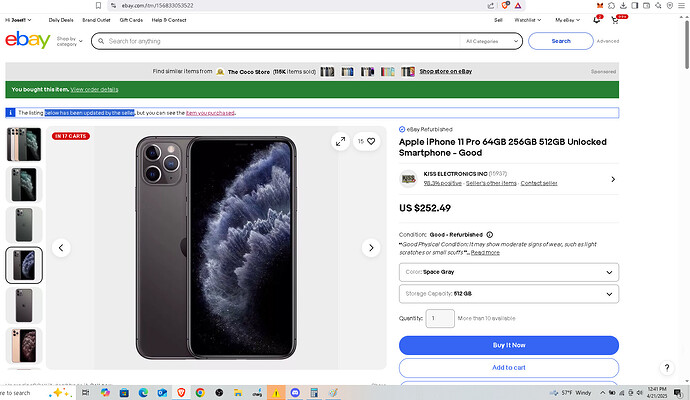Image resolution: width=690 pixels, height=400 pixels.
Task: Click the Buy It Now button
Action: click(509, 345)
